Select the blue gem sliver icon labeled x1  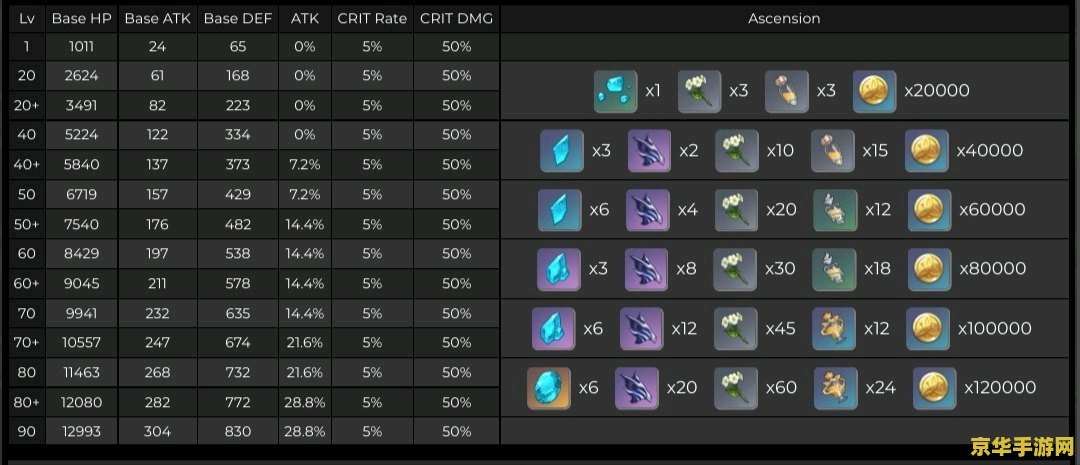point(616,92)
